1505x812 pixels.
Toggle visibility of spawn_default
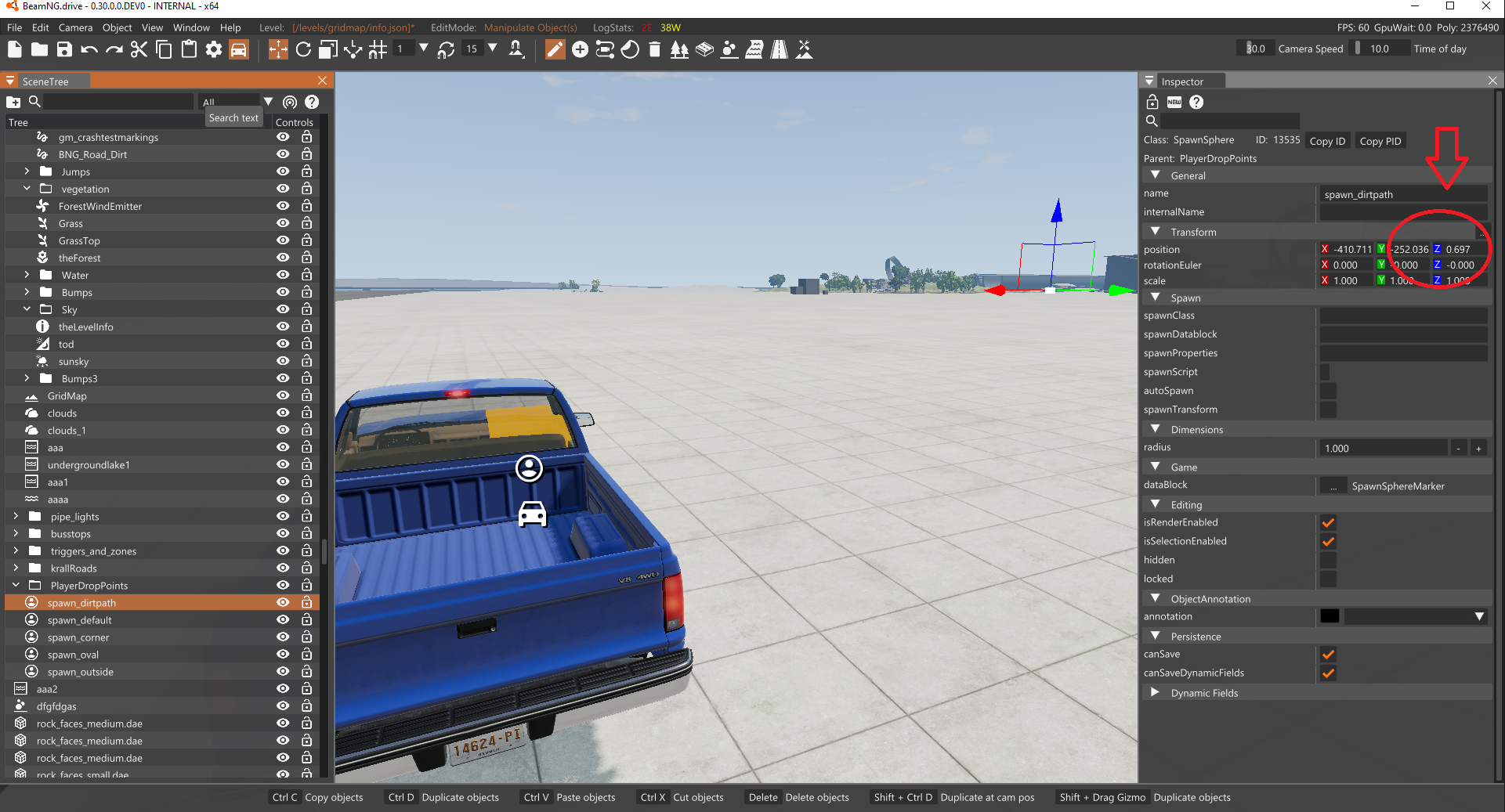[282, 619]
